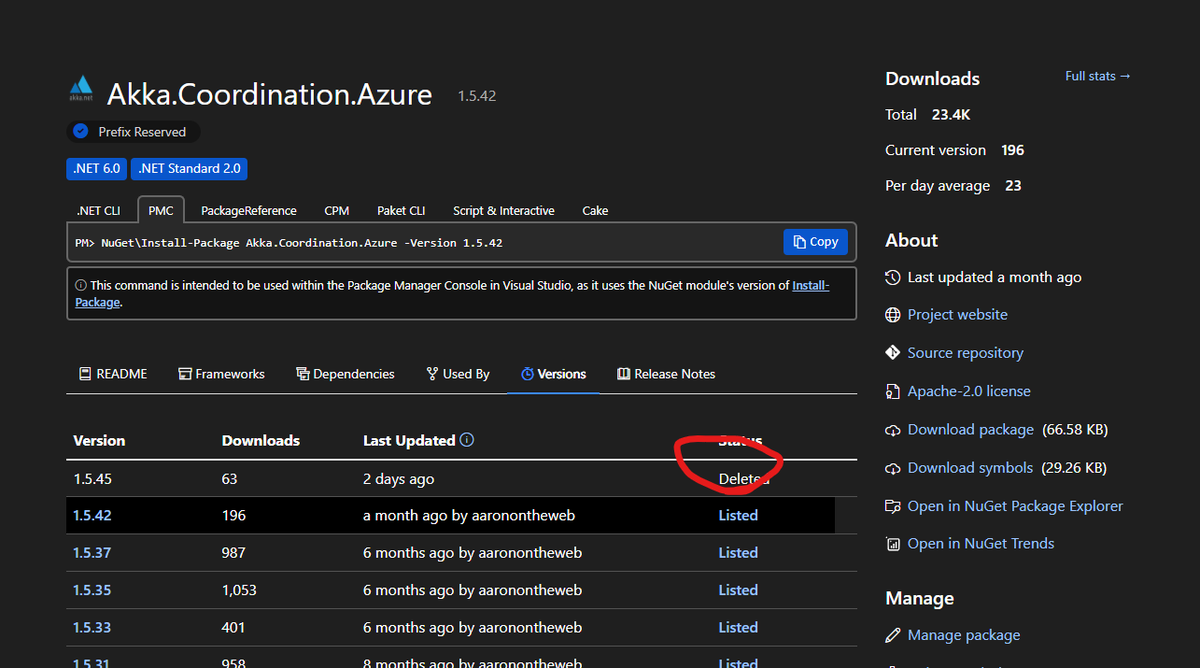This screenshot has height=668, width=1200.
Task: Click the pencil icon next to Manage package
Action: (893, 635)
